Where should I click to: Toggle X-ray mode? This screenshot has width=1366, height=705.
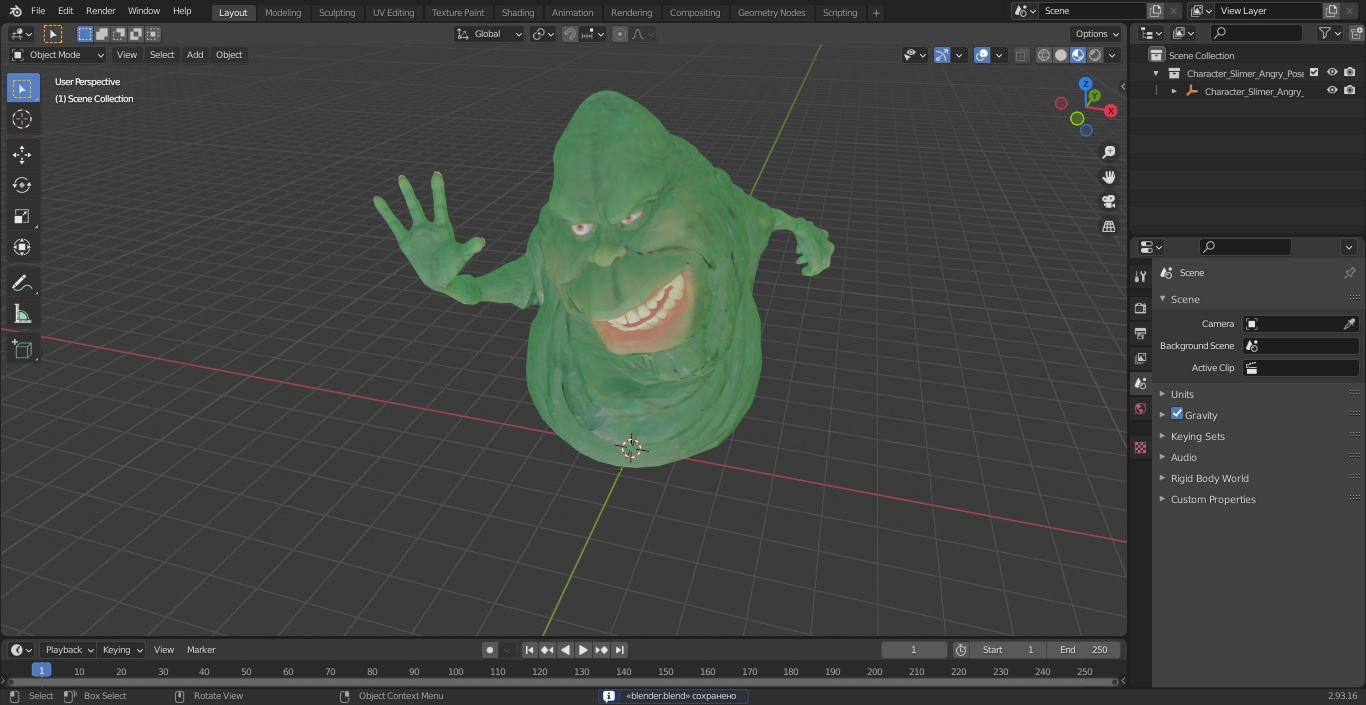(x=1021, y=55)
